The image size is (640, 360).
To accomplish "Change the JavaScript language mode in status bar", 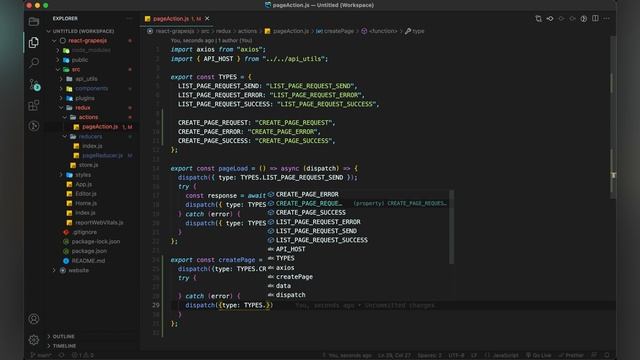I will click(505, 355).
